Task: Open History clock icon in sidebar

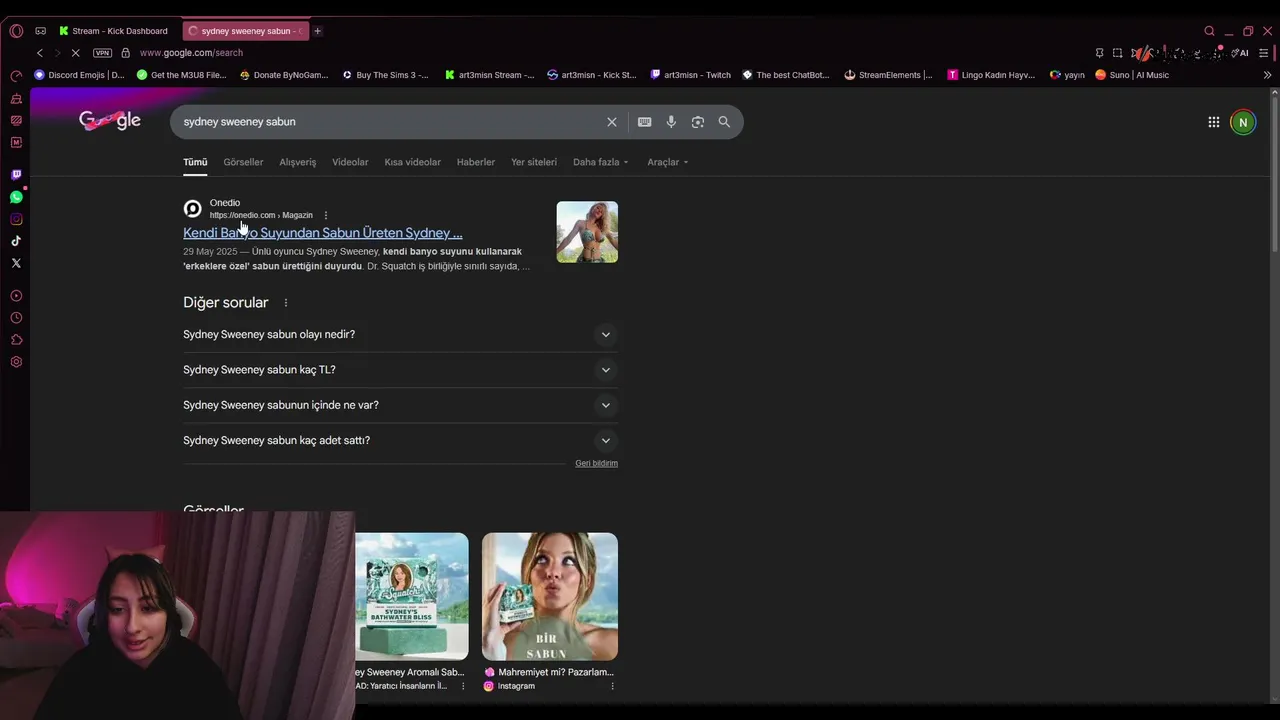Action: click(16, 318)
